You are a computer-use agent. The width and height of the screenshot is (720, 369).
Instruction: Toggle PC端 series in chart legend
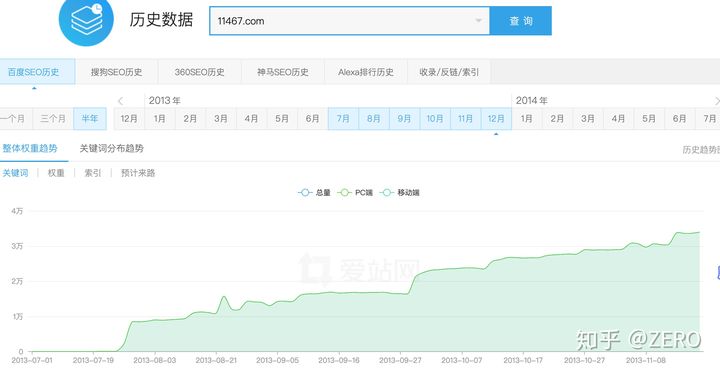pos(355,193)
